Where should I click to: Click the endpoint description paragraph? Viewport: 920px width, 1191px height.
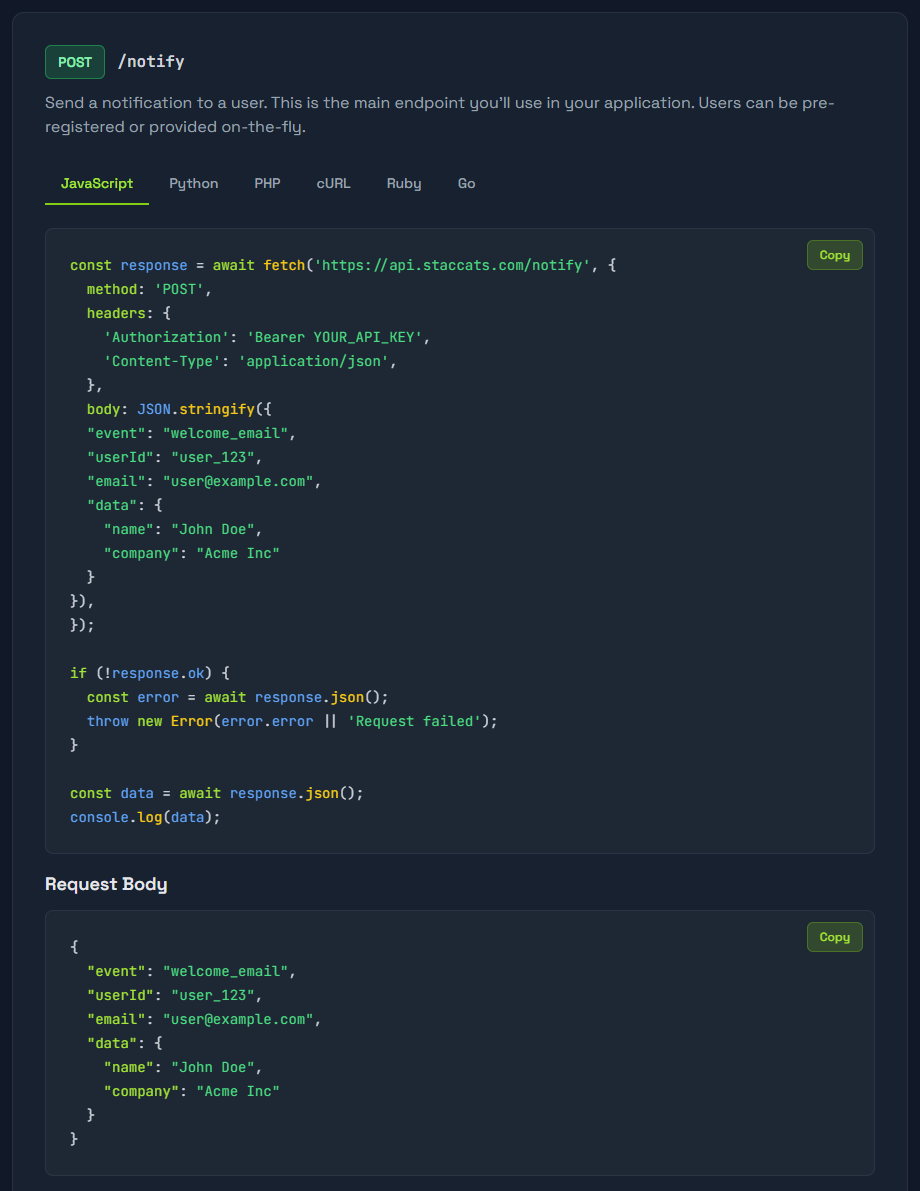pos(440,115)
